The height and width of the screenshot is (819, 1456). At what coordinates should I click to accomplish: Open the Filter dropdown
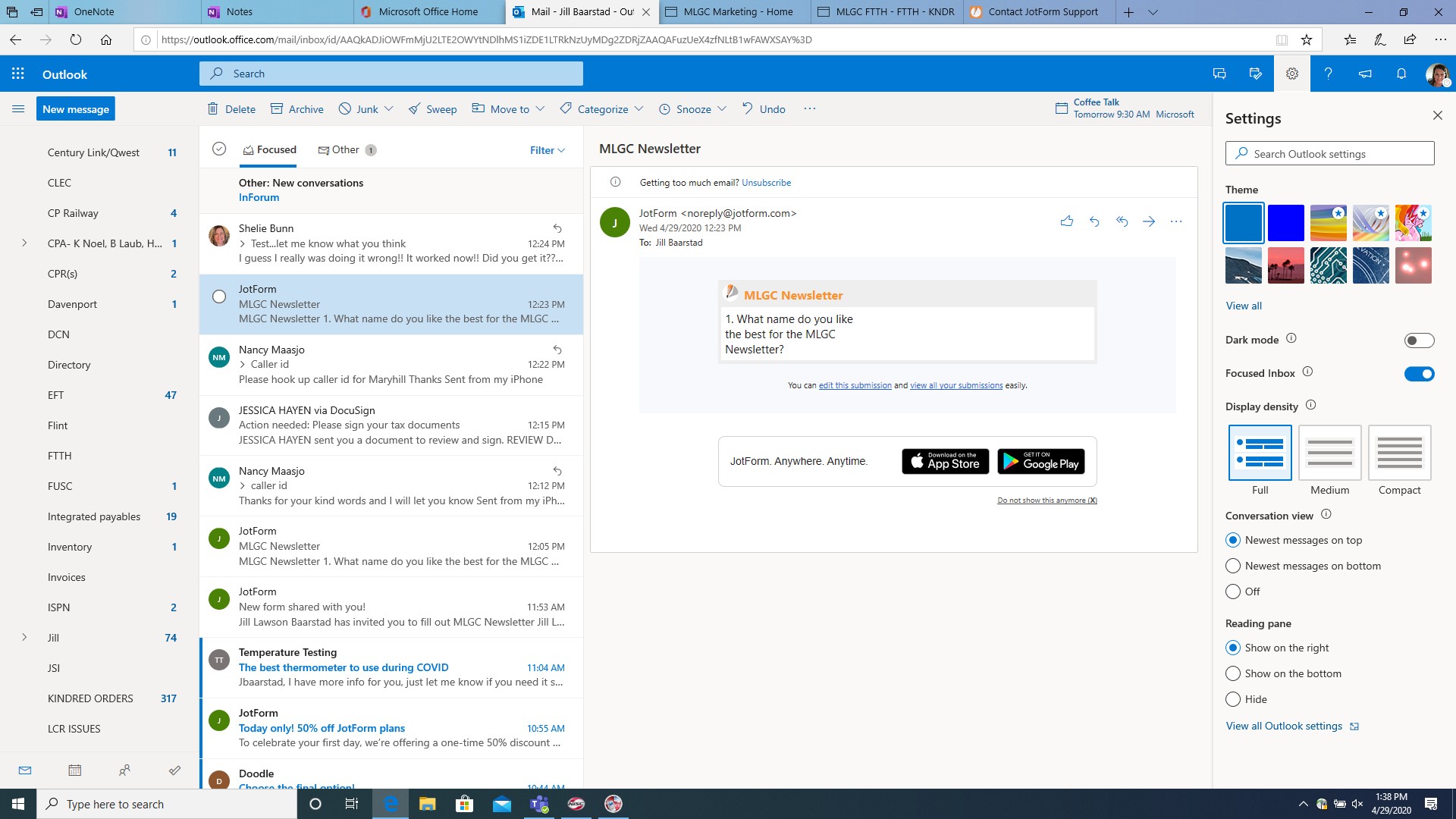click(547, 150)
